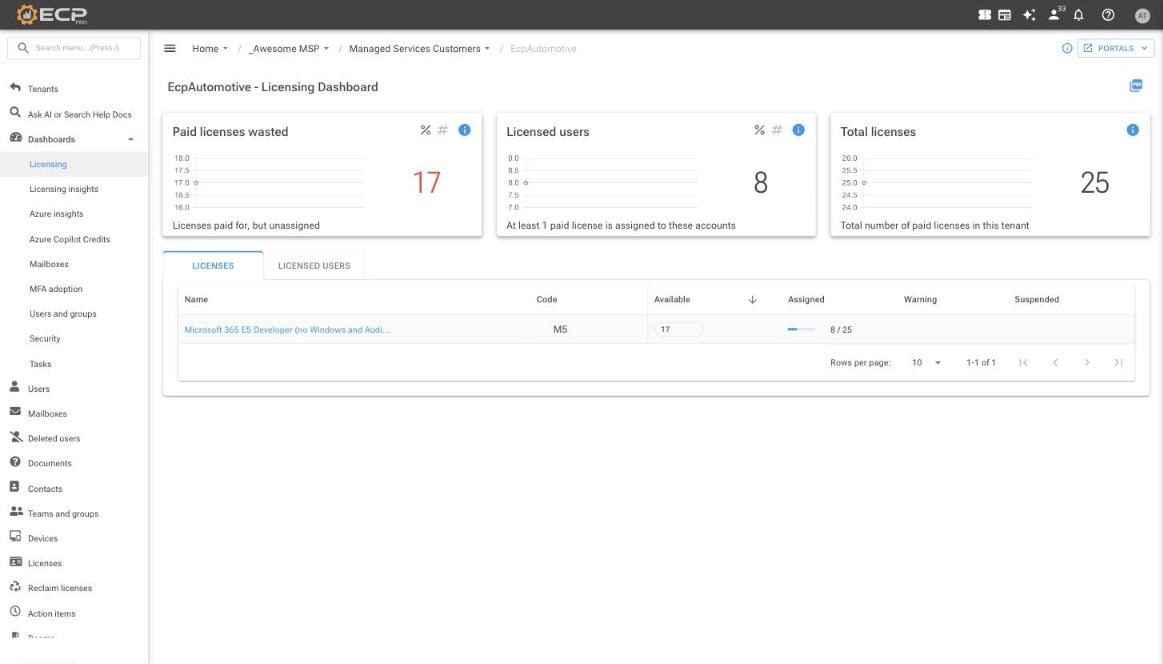The width and height of the screenshot is (1163, 664).
Task: Open the AT user avatar menu
Action: tap(1142, 15)
